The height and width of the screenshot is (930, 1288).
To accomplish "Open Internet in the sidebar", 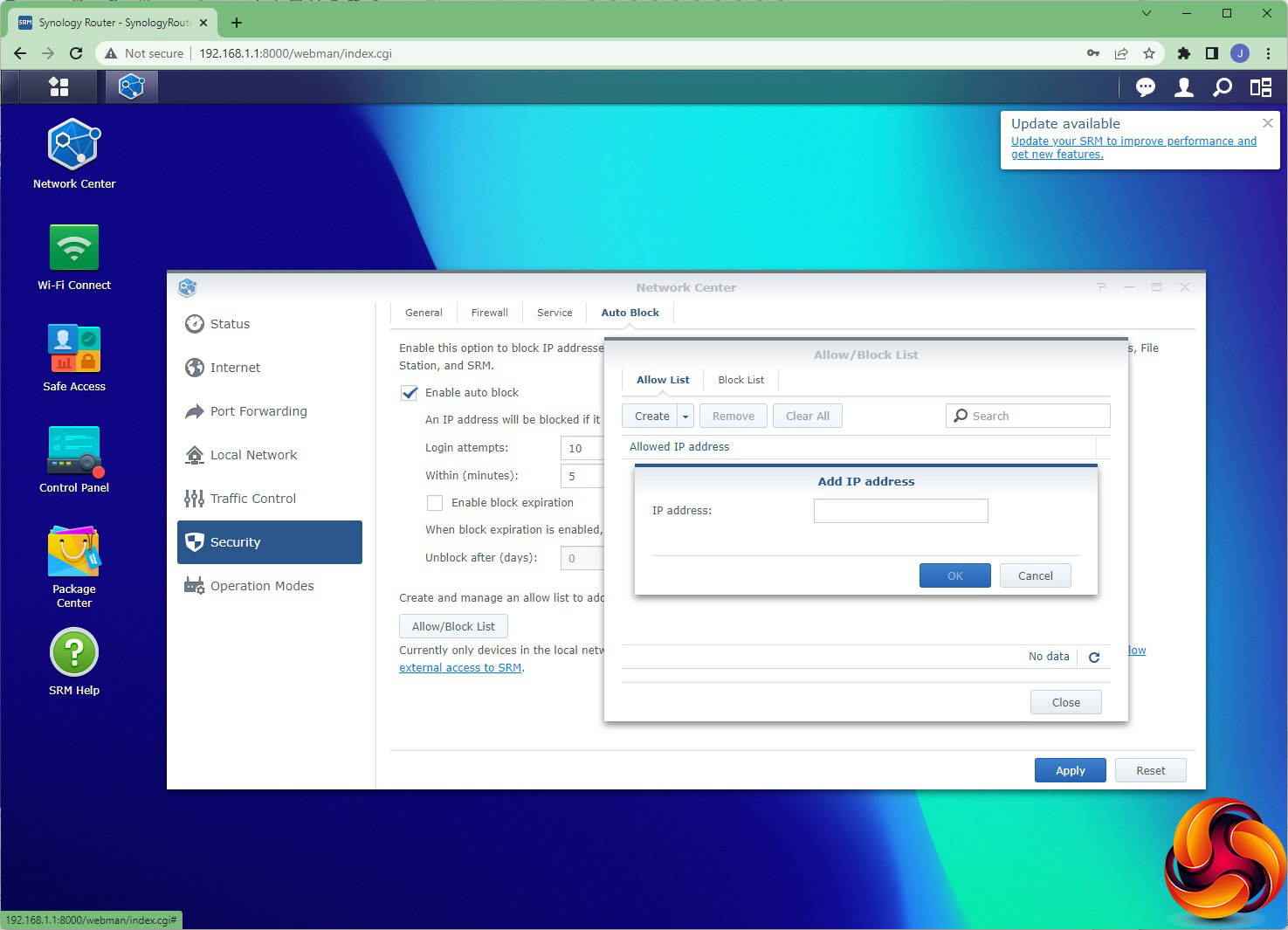I will pos(270,368).
